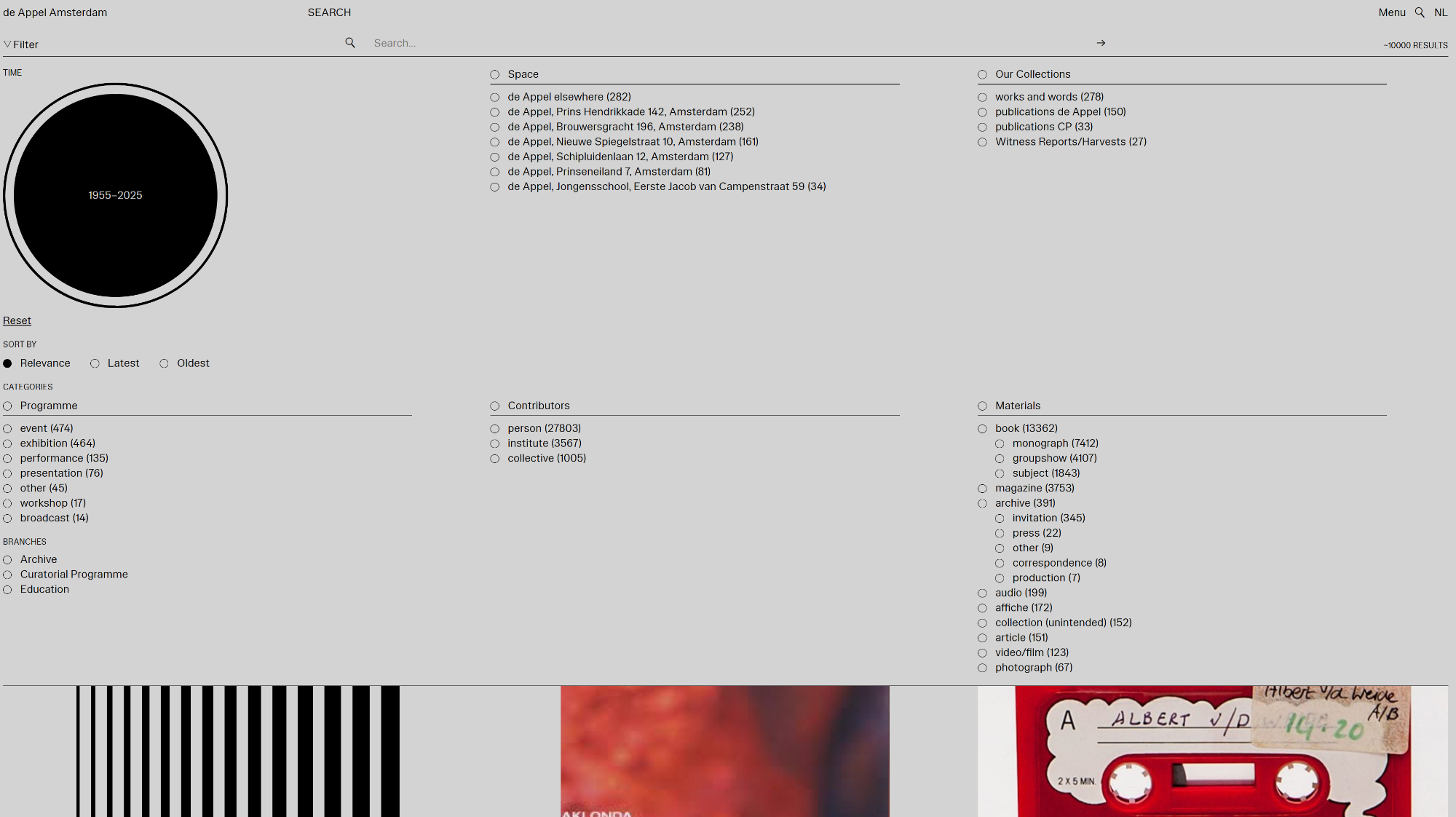Choose archive under Materials
The height and width of the screenshot is (817, 1456).
coord(983,504)
